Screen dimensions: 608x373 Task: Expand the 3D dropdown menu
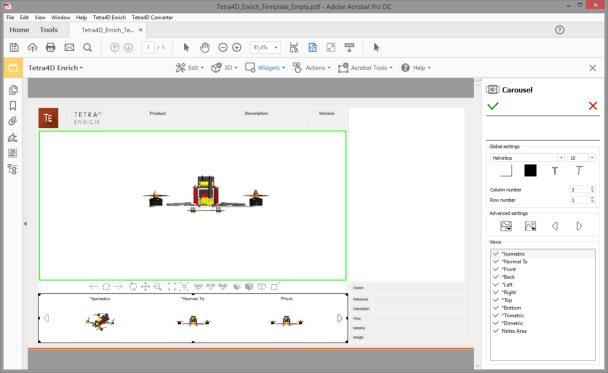[x=225, y=68]
